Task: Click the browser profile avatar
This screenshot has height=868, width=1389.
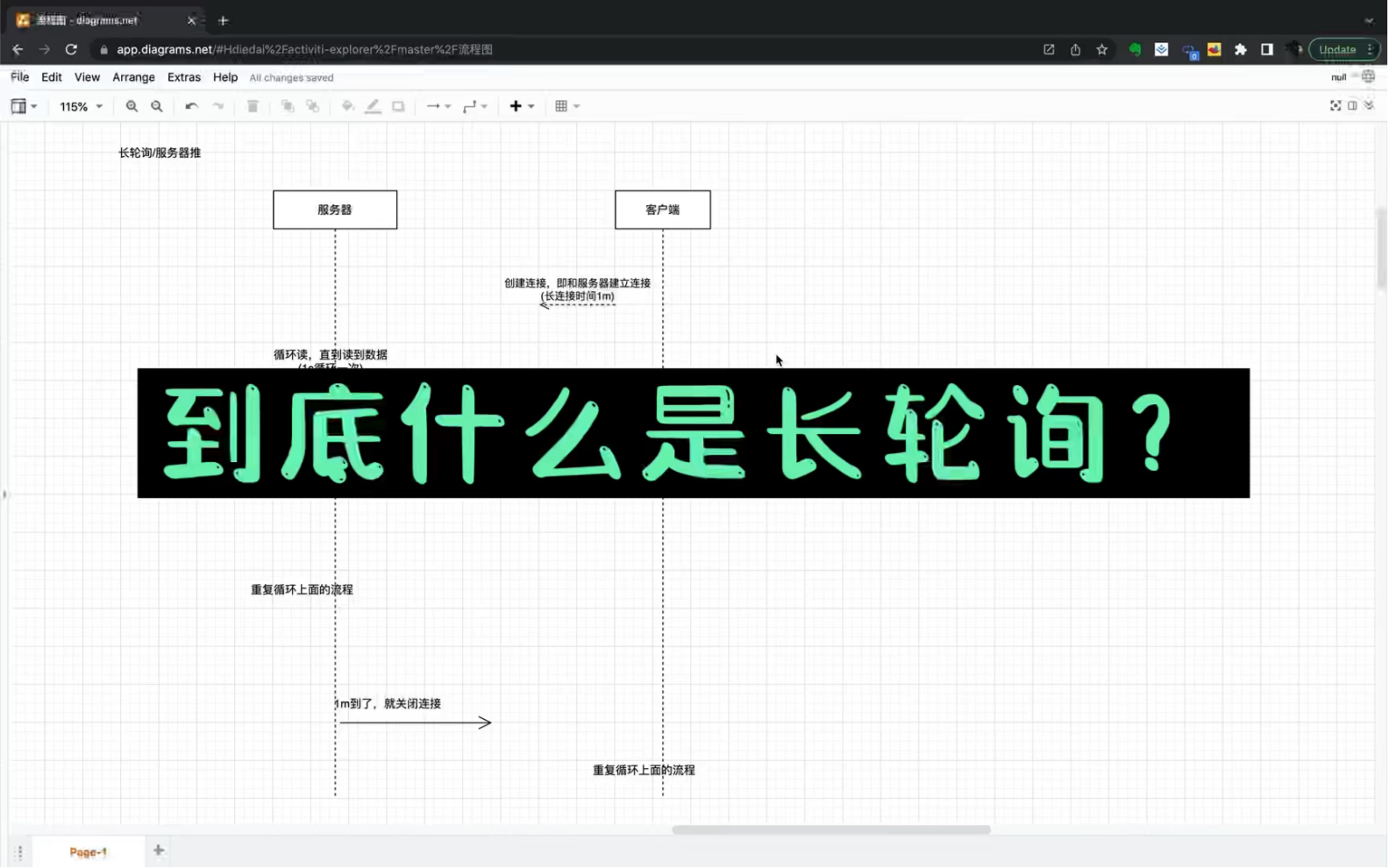Action: click(1293, 50)
